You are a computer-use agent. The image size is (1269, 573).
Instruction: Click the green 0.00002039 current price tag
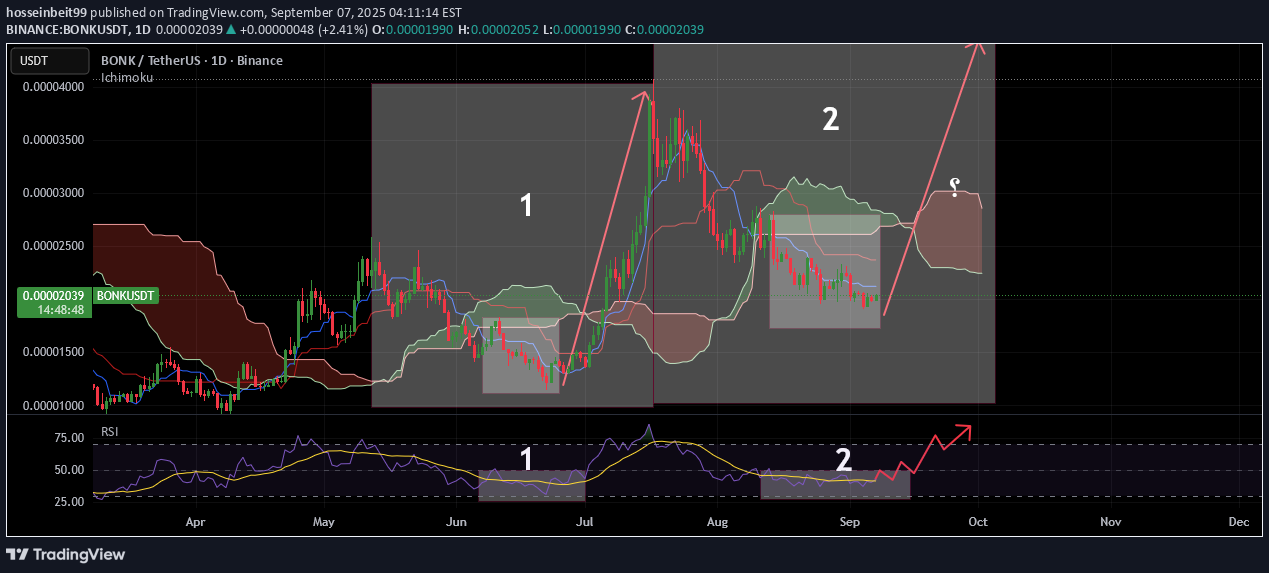point(54,296)
